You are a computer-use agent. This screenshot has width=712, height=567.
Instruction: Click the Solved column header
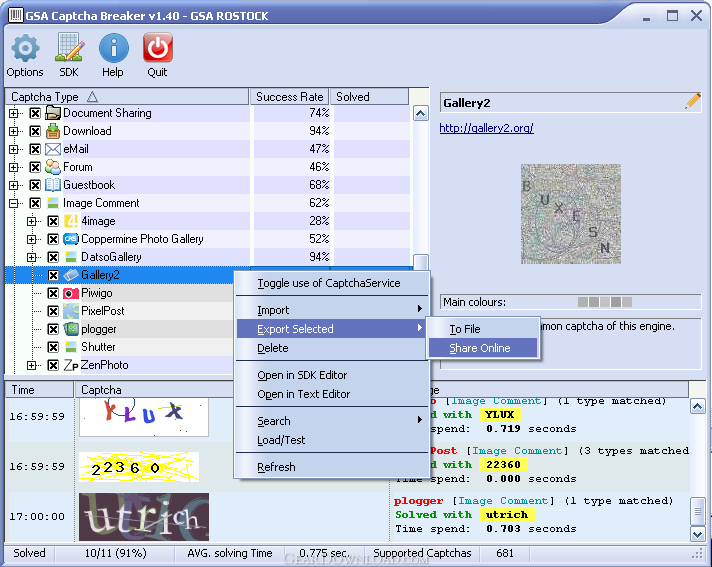[x=369, y=97]
